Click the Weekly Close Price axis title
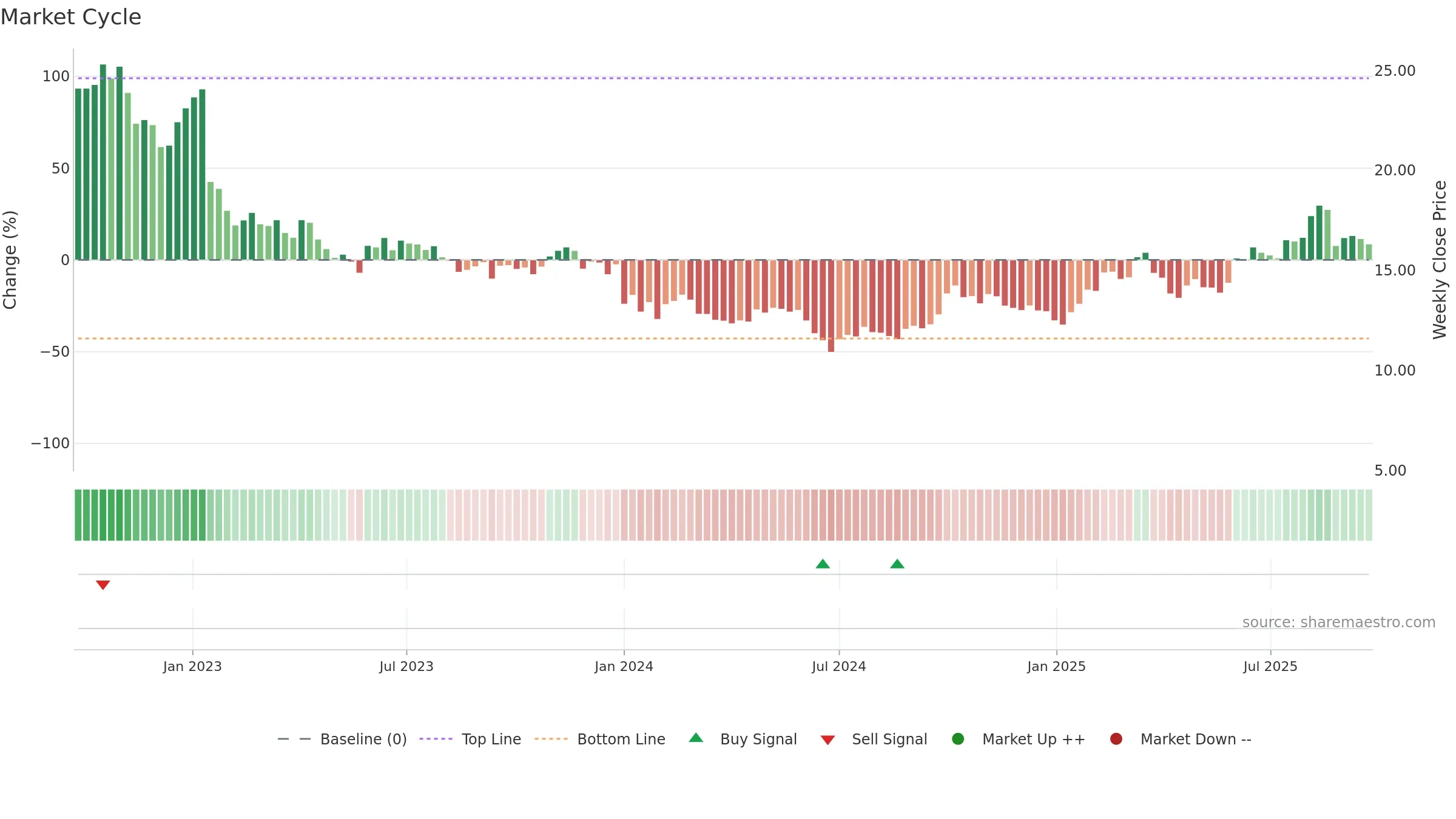This screenshot has width=1456, height=819. click(1440, 260)
